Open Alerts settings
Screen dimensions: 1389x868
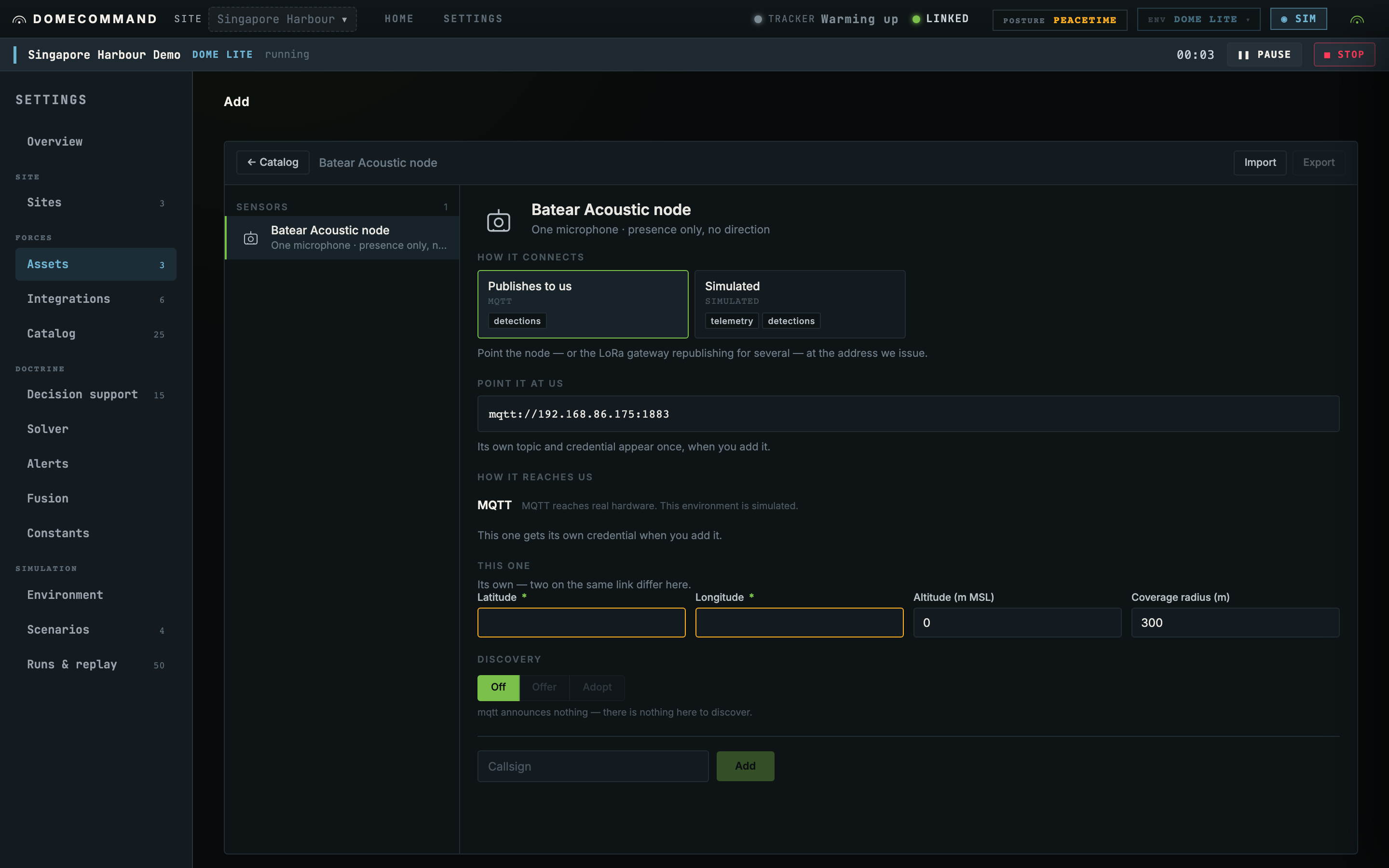click(x=96, y=464)
